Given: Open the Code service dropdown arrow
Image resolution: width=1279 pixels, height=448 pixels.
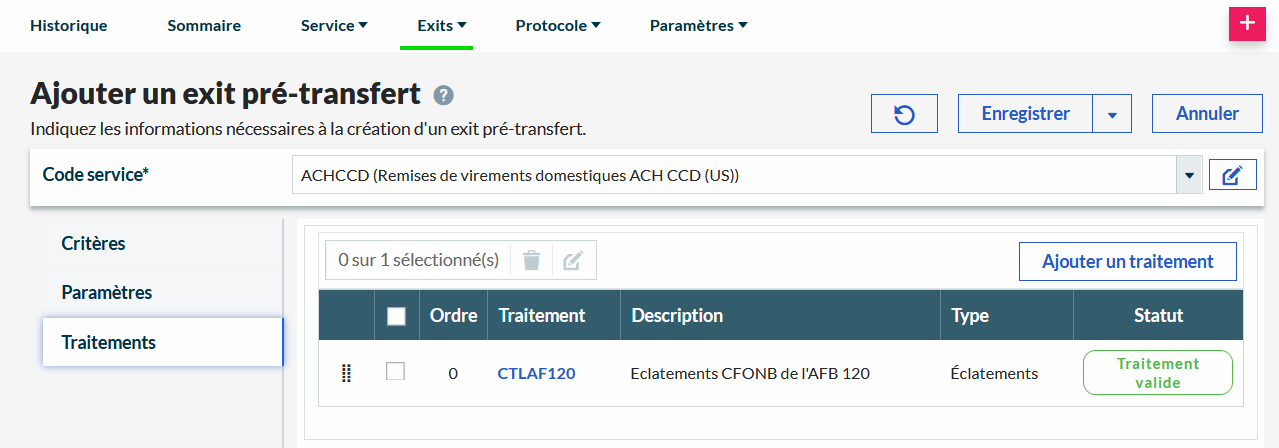Looking at the screenshot, I should pos(1189,176).
